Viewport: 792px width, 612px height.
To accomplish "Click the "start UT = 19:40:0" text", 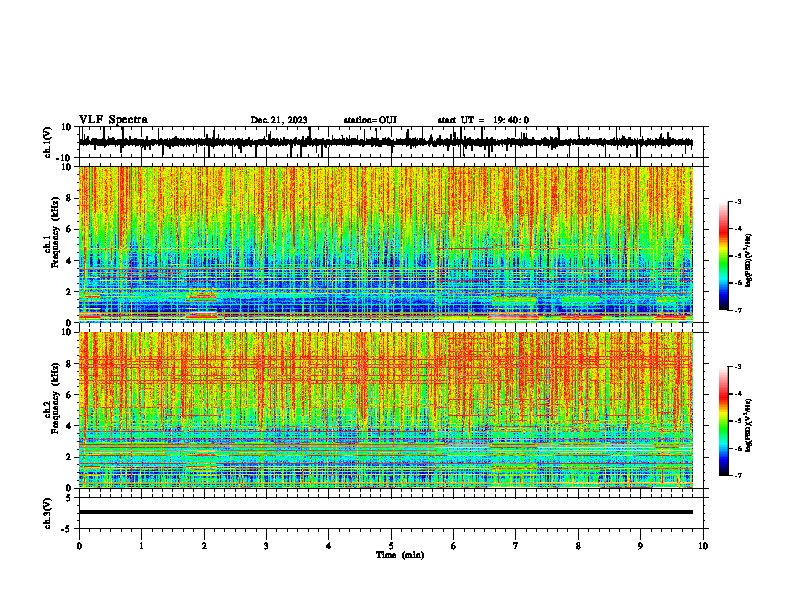I will (x=483, y=120).
